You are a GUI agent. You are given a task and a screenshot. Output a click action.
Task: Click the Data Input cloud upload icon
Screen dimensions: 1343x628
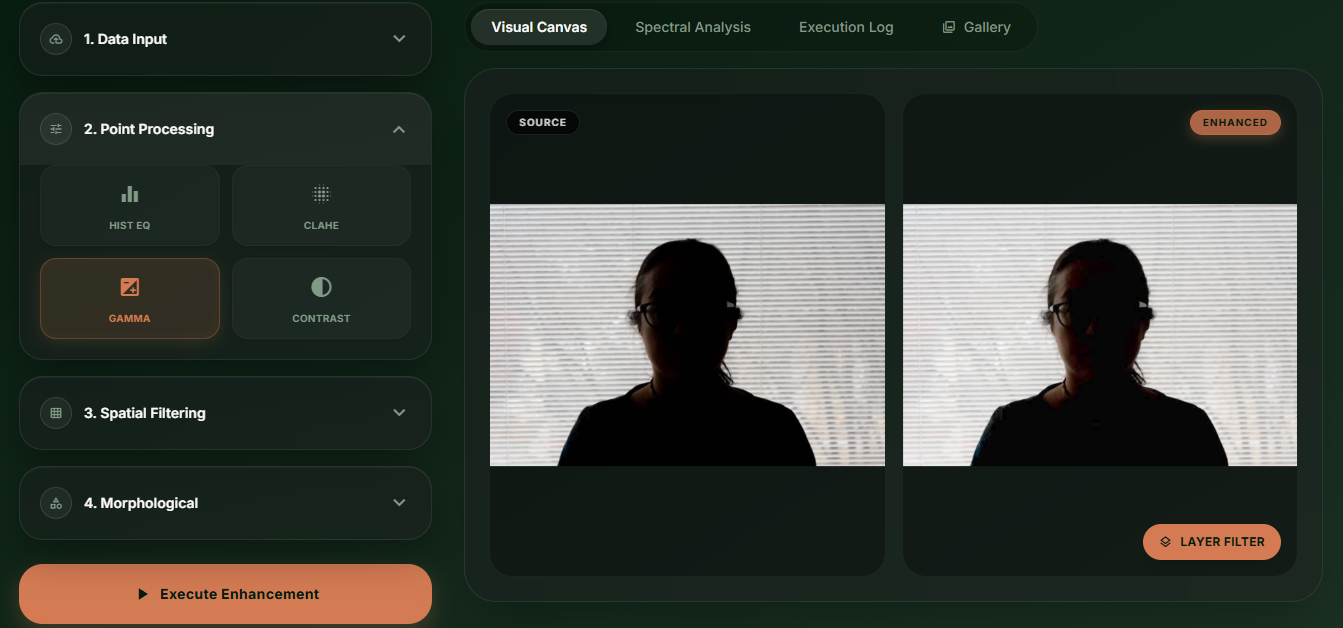56,39
